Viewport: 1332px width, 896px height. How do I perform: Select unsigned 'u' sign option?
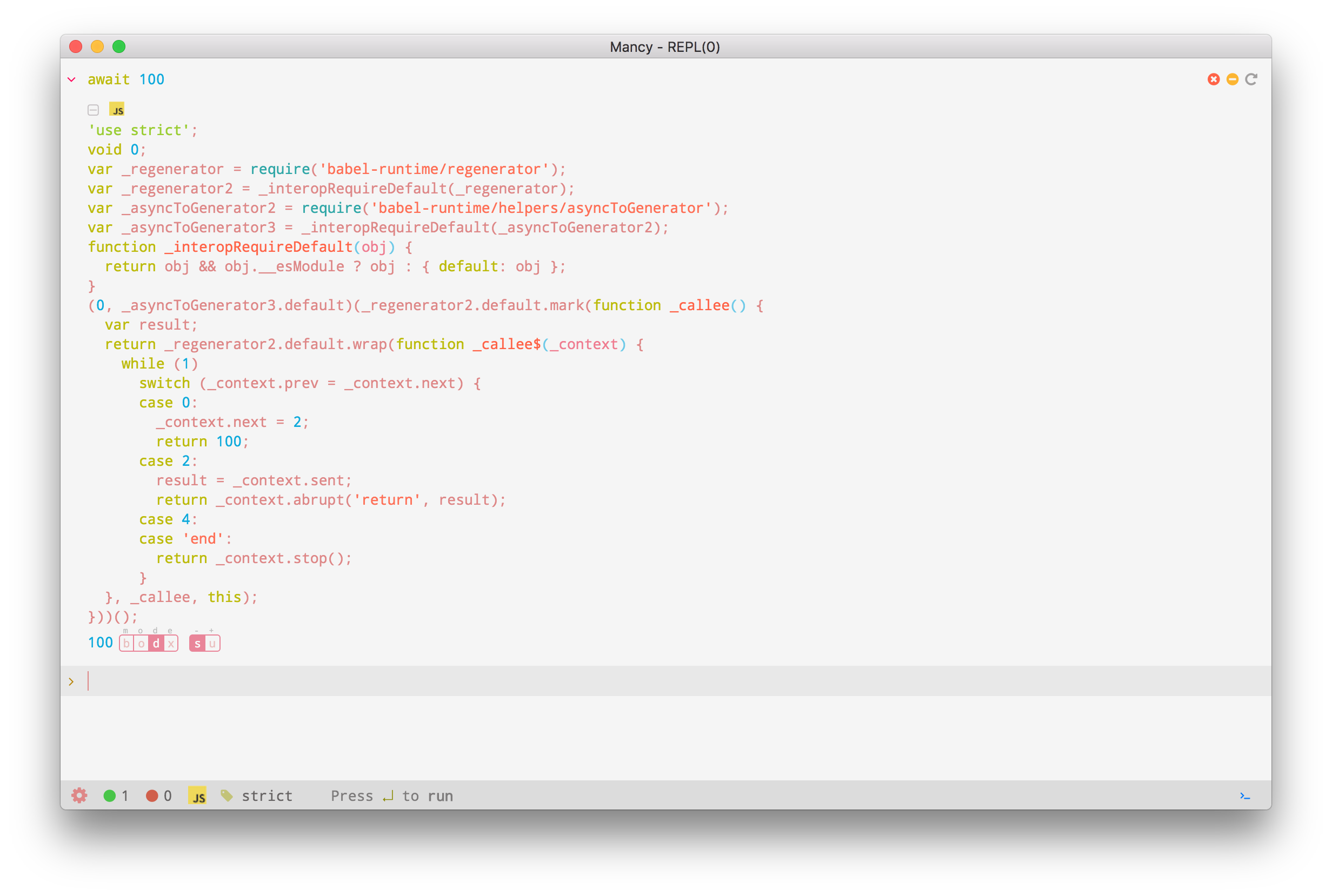click(x=212, y=643)
